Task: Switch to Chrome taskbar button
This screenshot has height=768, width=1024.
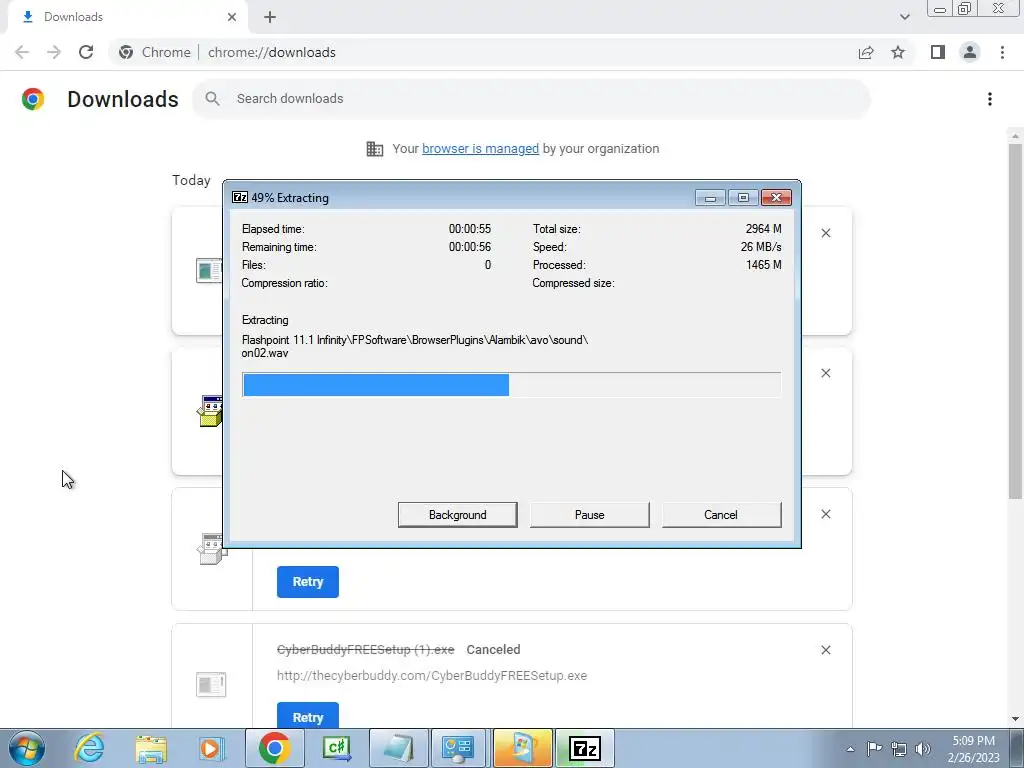Action: coord(274,748)
